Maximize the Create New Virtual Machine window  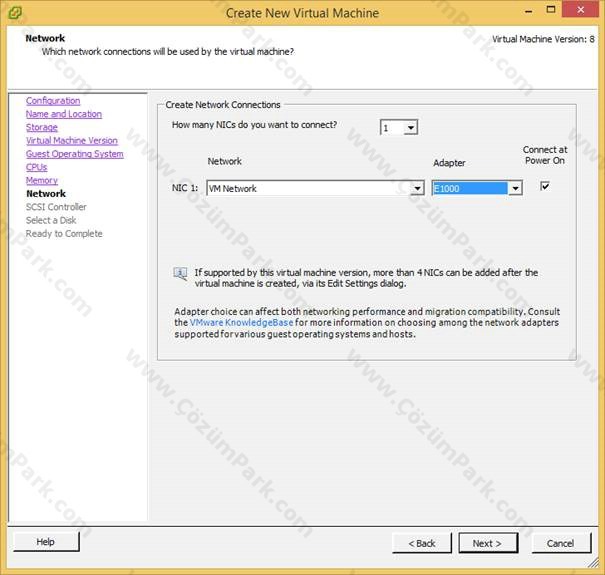click(551, 10)
